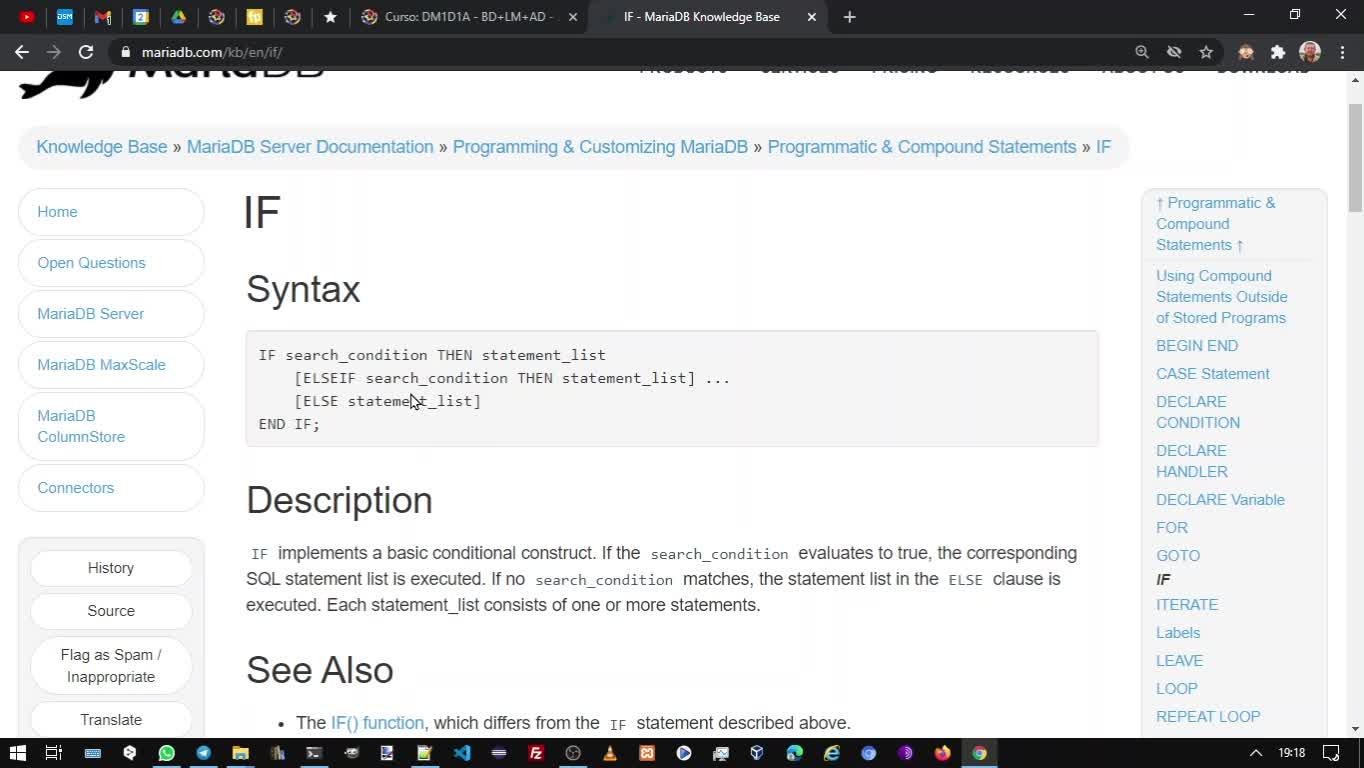Click the zoom magnifier icon in address bar
The width and height of the screenshot is (1364, 768).
click(1142, 52)
